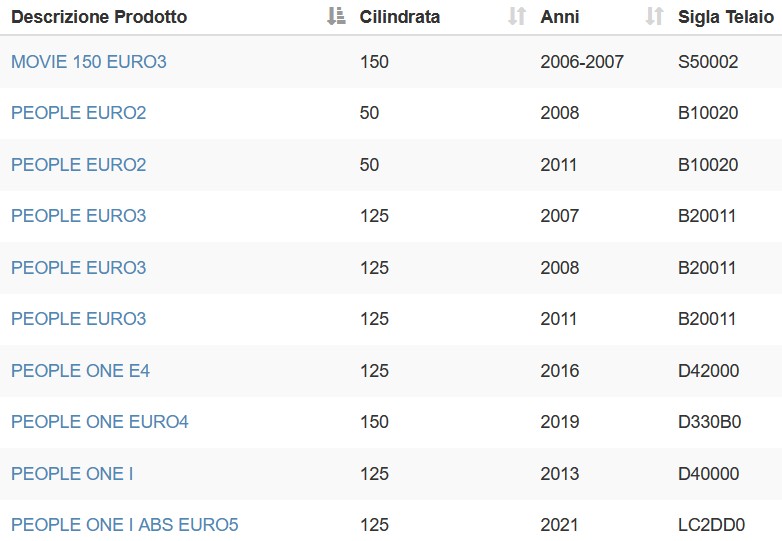The width and height of the screenshot is (782, 541).
Task: Click the sort arrows beside Cilindrata
Action: click(x=517, y=16)
